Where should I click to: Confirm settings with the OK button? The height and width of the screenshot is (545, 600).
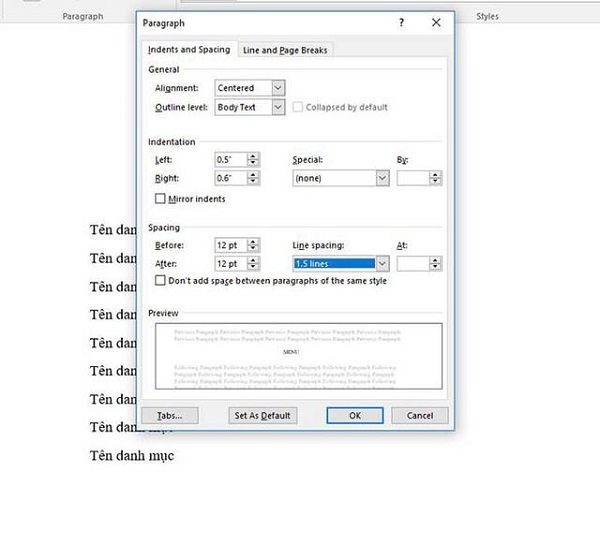click(x=355, y=415)
